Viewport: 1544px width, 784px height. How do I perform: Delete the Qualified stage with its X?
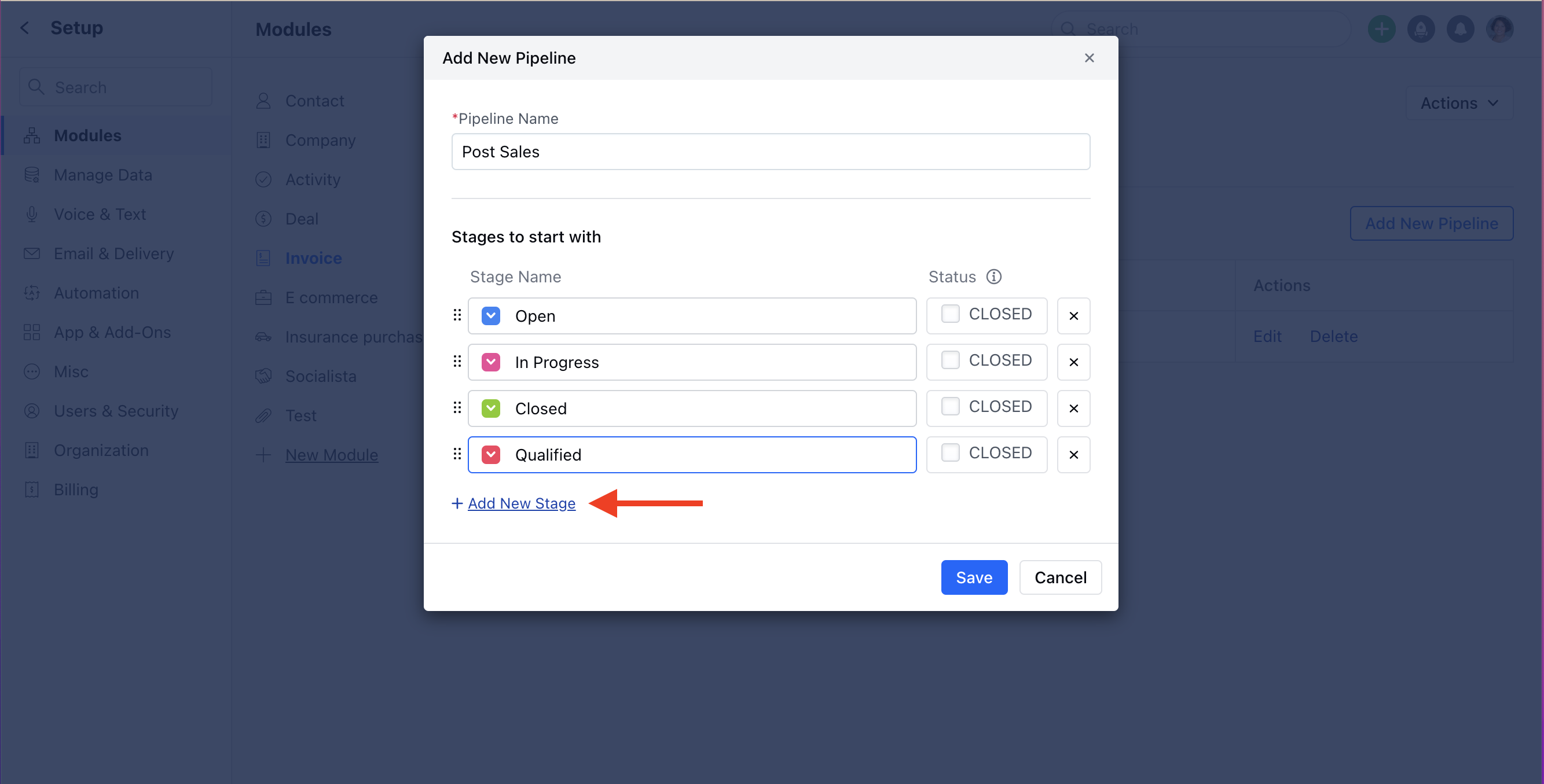click(1073, 455)
